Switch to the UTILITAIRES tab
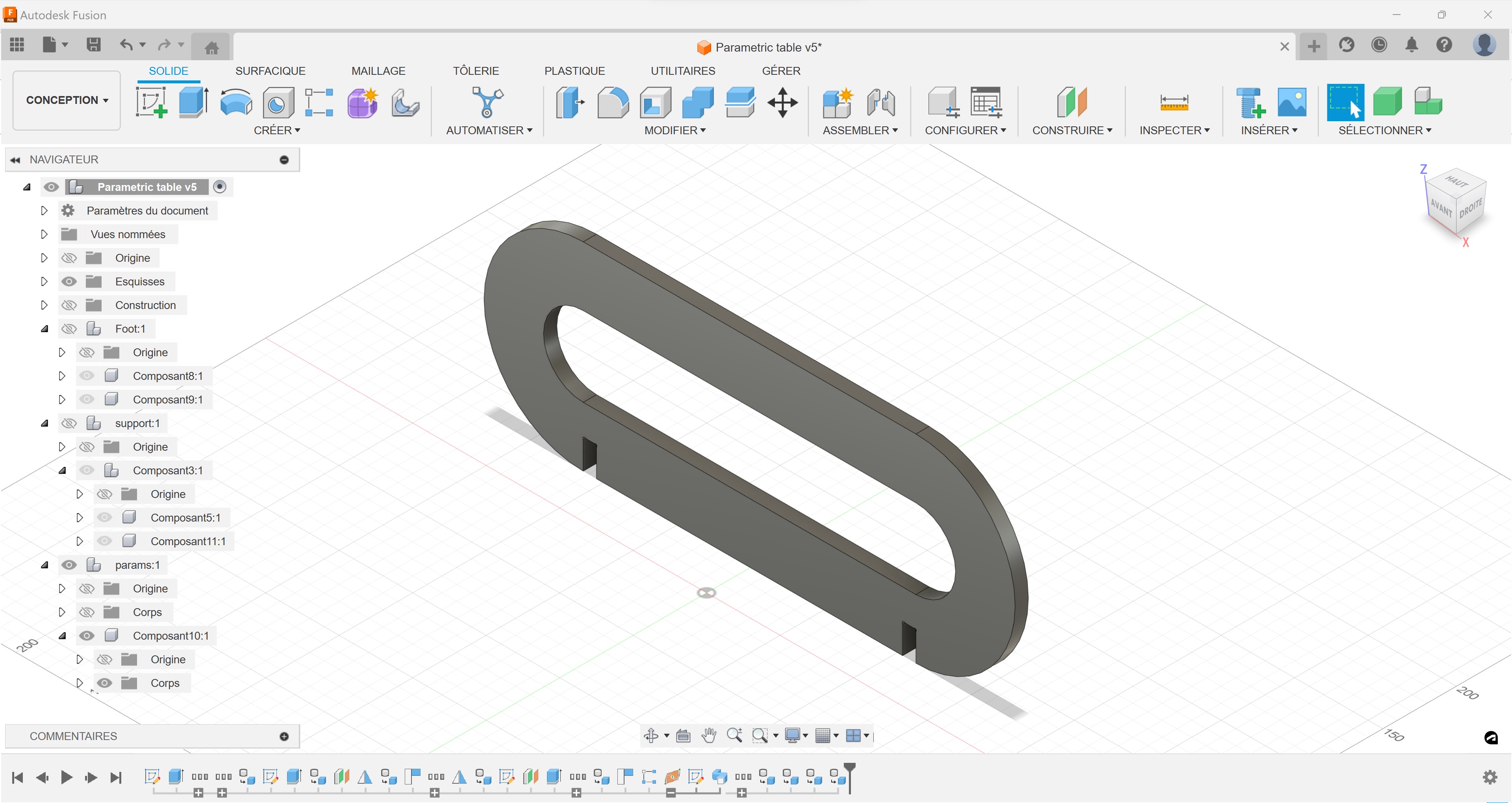 click(x=683, y=71)
